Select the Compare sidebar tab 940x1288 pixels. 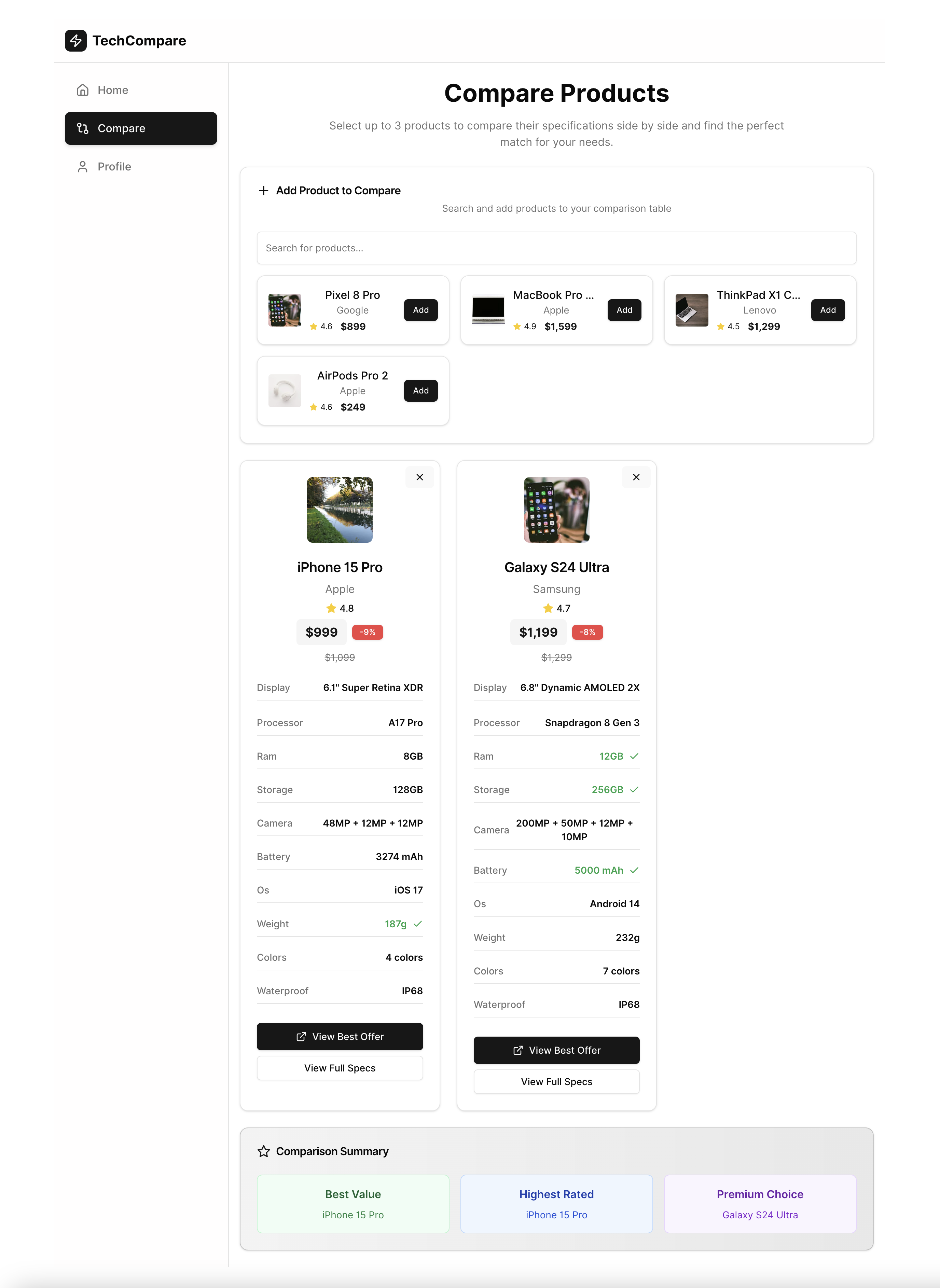coord(140,128)
